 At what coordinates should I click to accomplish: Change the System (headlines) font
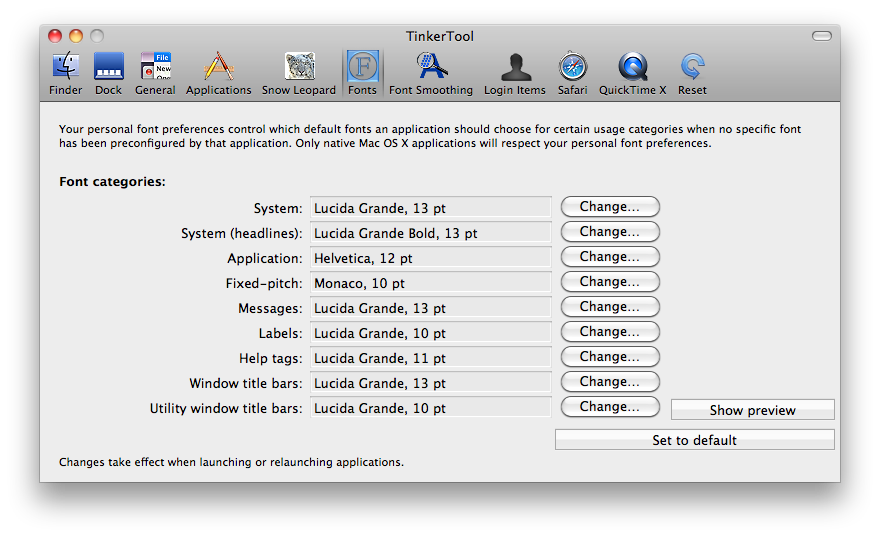tap(610, 232)
